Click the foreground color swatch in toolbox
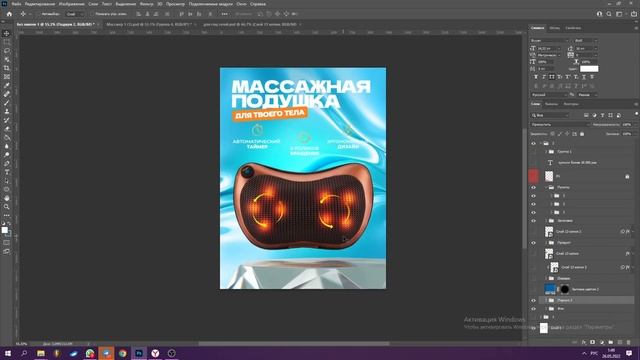 coord(4,230)
